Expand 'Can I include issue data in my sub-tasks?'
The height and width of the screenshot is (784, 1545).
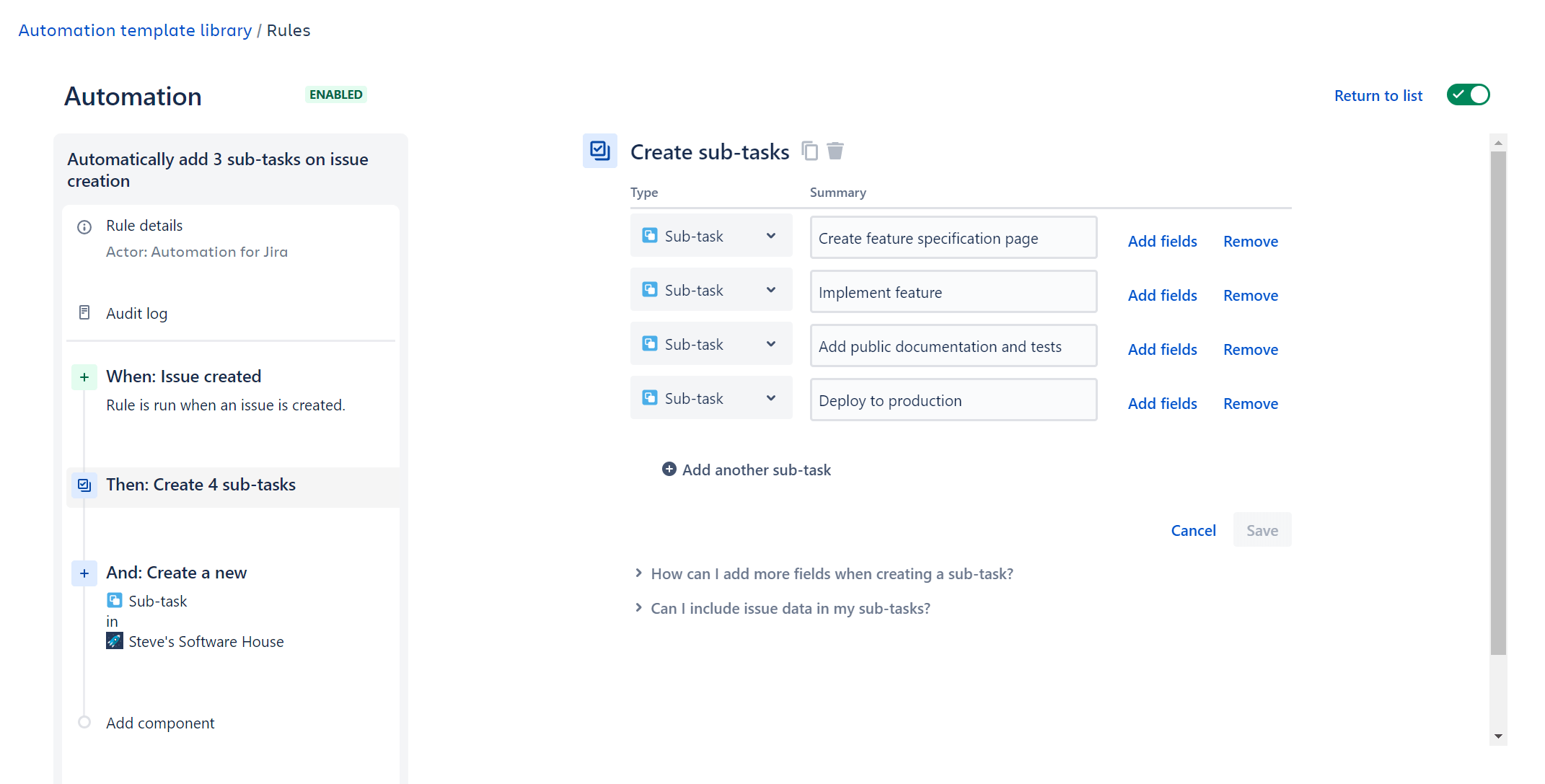pyautogui.click(x=790, y=608)
